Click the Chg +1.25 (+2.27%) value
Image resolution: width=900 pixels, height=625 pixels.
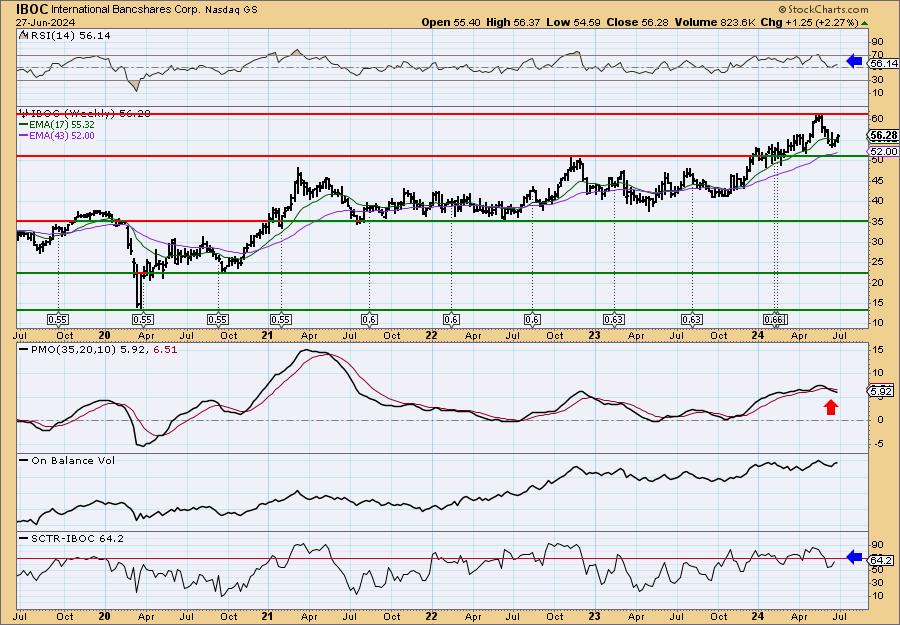click(x=809, y=22)
